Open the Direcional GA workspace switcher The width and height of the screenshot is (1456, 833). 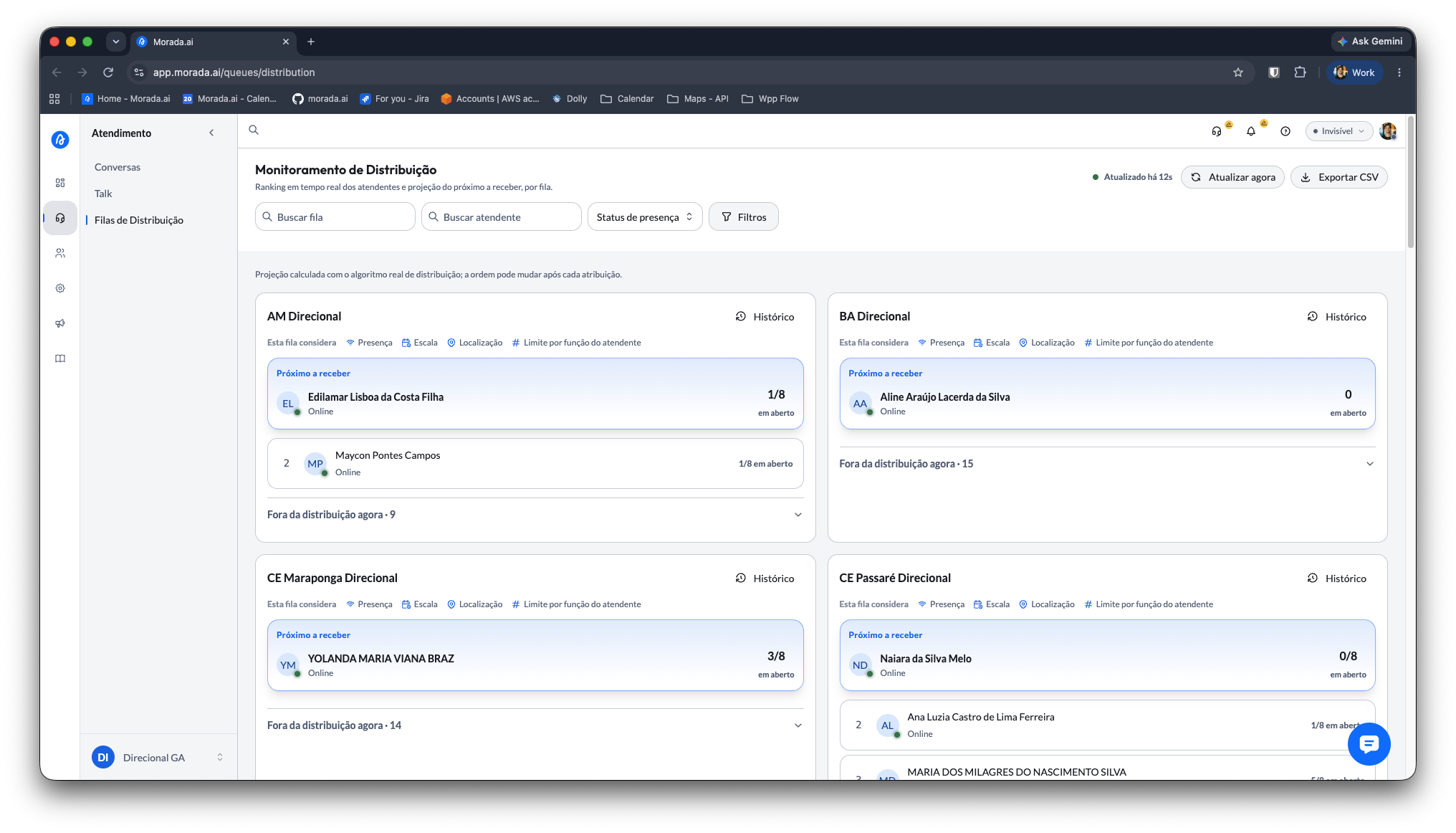[x=158, y=757]
